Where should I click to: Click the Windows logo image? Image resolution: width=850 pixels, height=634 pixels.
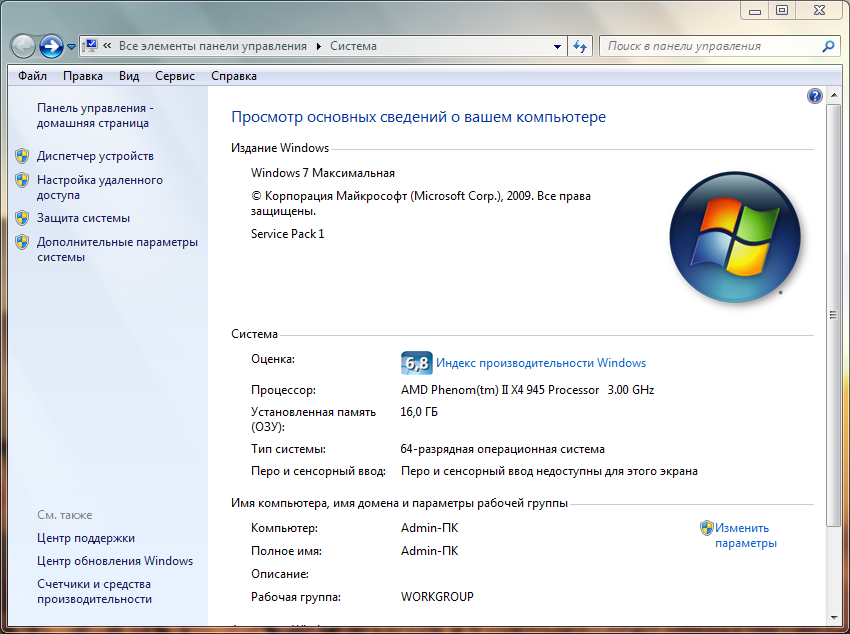(735, 237)
